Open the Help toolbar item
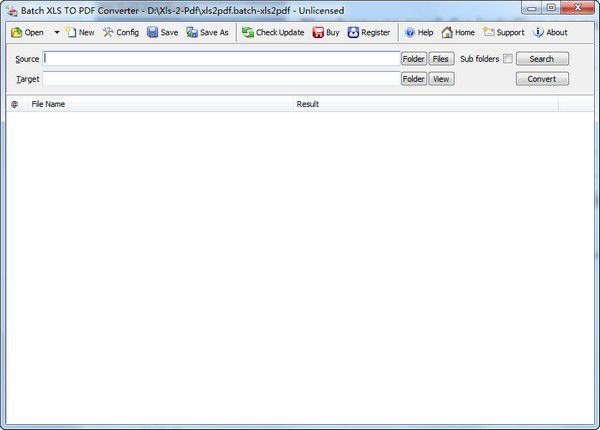This screenshot has width=600, height=430. click(419, 33)
